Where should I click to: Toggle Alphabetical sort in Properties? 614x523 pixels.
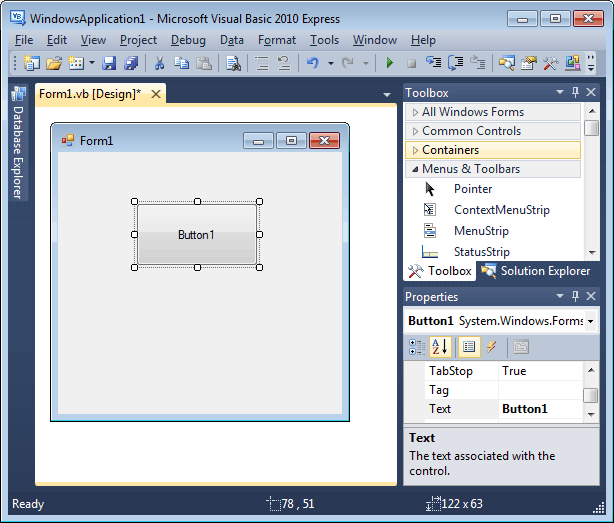point(440,347)
